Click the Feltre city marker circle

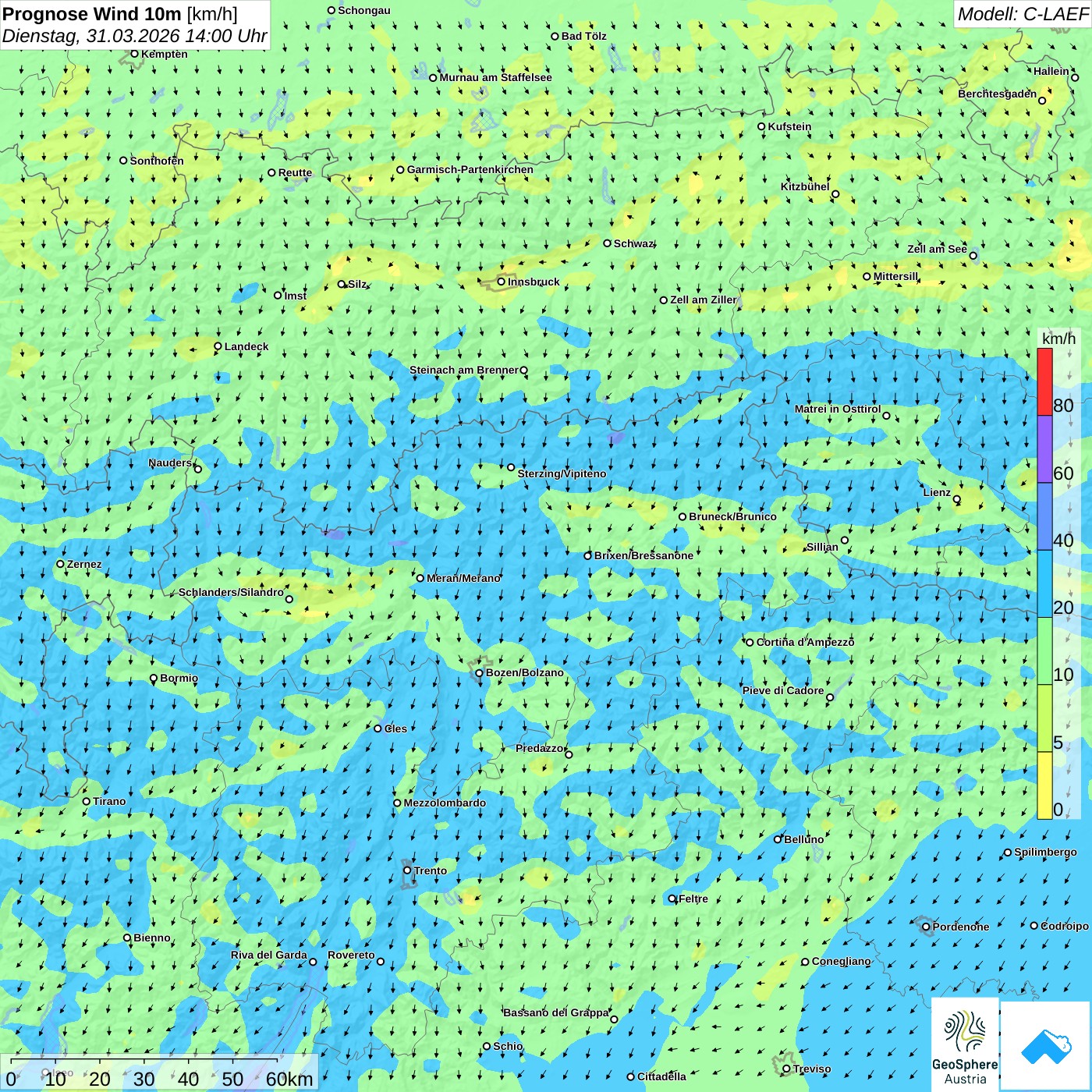click(x=672, y=899)
